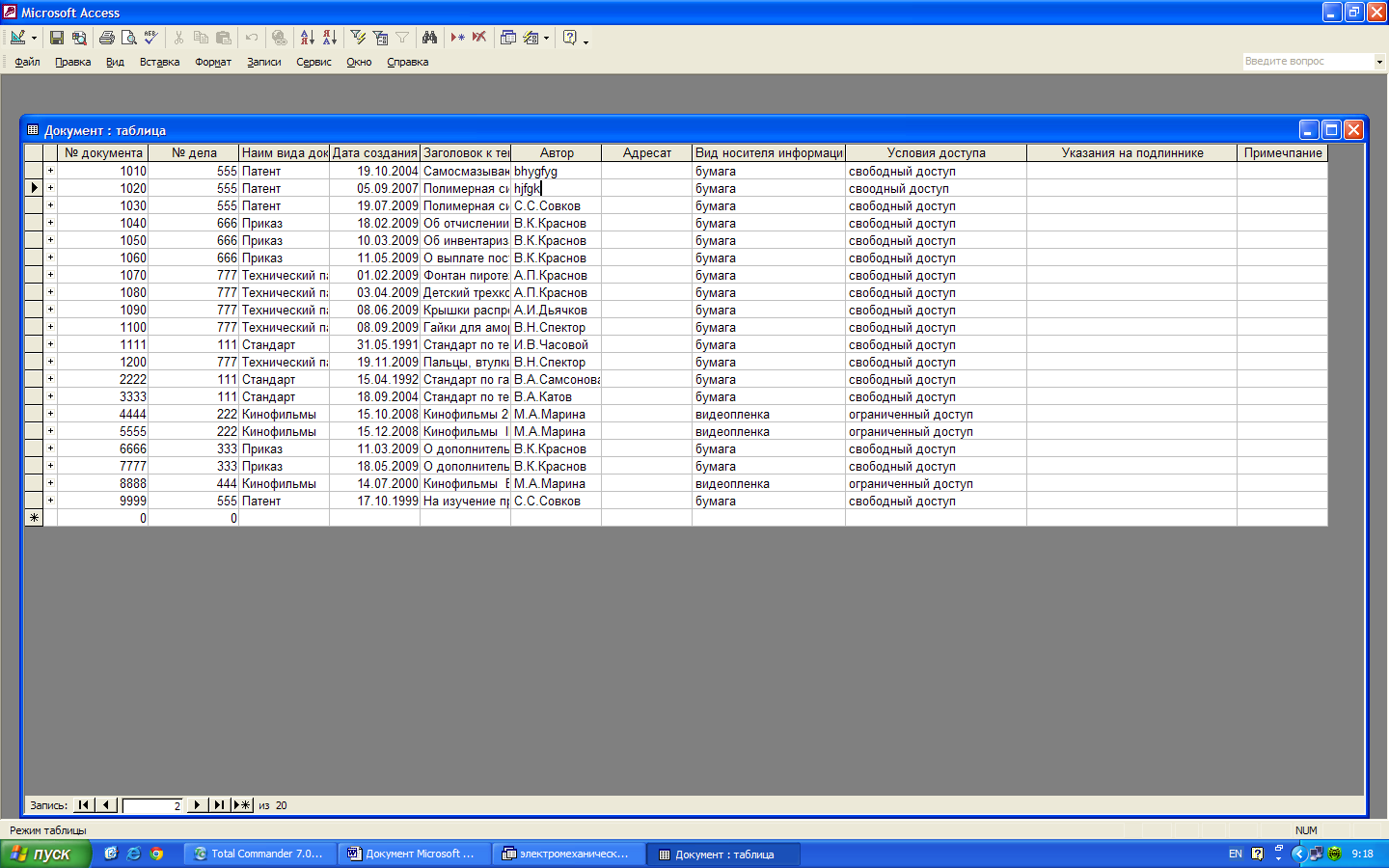Save the table with the floppy icon
Viewport: 1389px width, 868px height.
[57, 38]
